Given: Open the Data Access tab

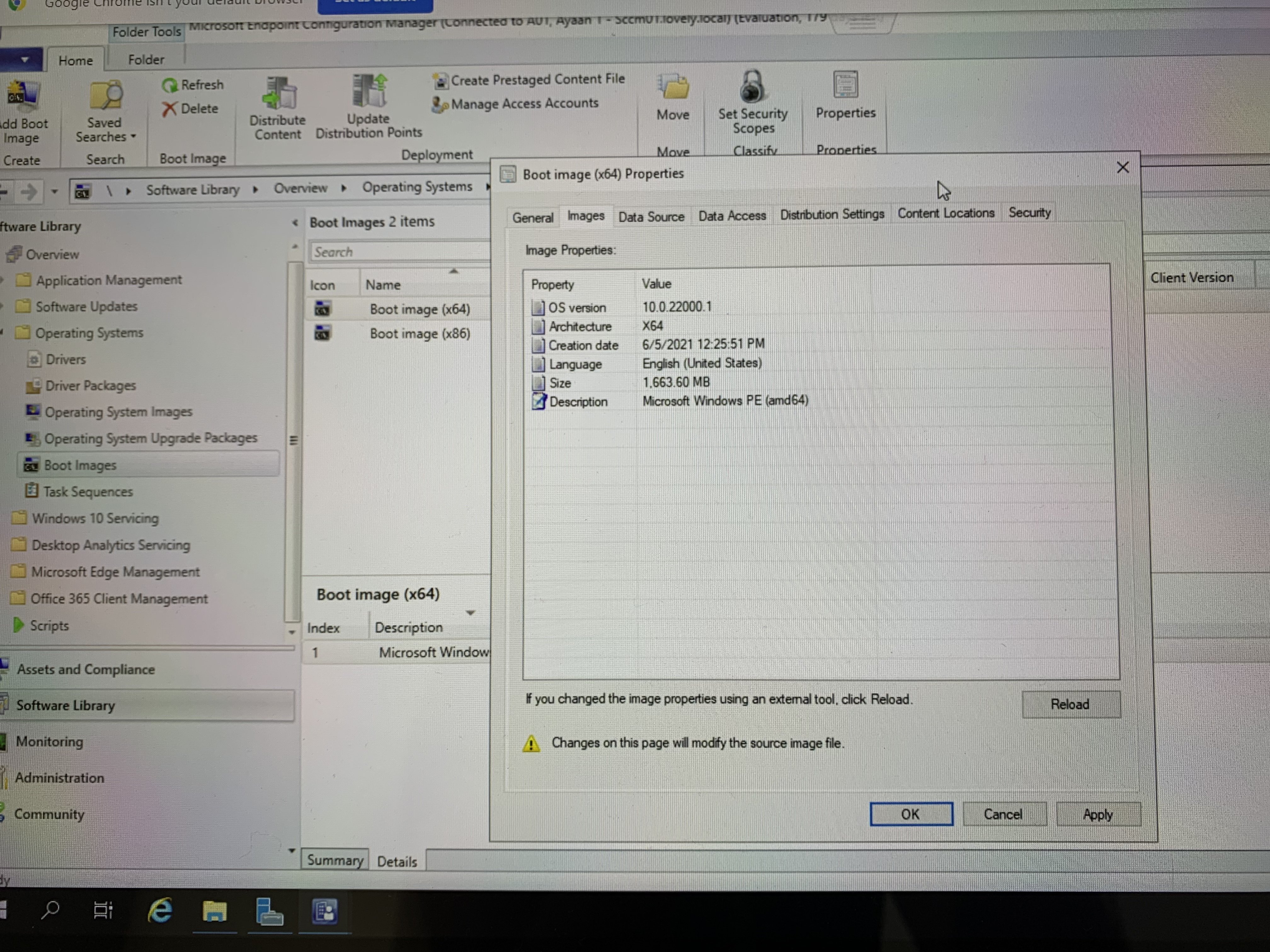Looking at the screenshot, I should click(x=732, y=216).
